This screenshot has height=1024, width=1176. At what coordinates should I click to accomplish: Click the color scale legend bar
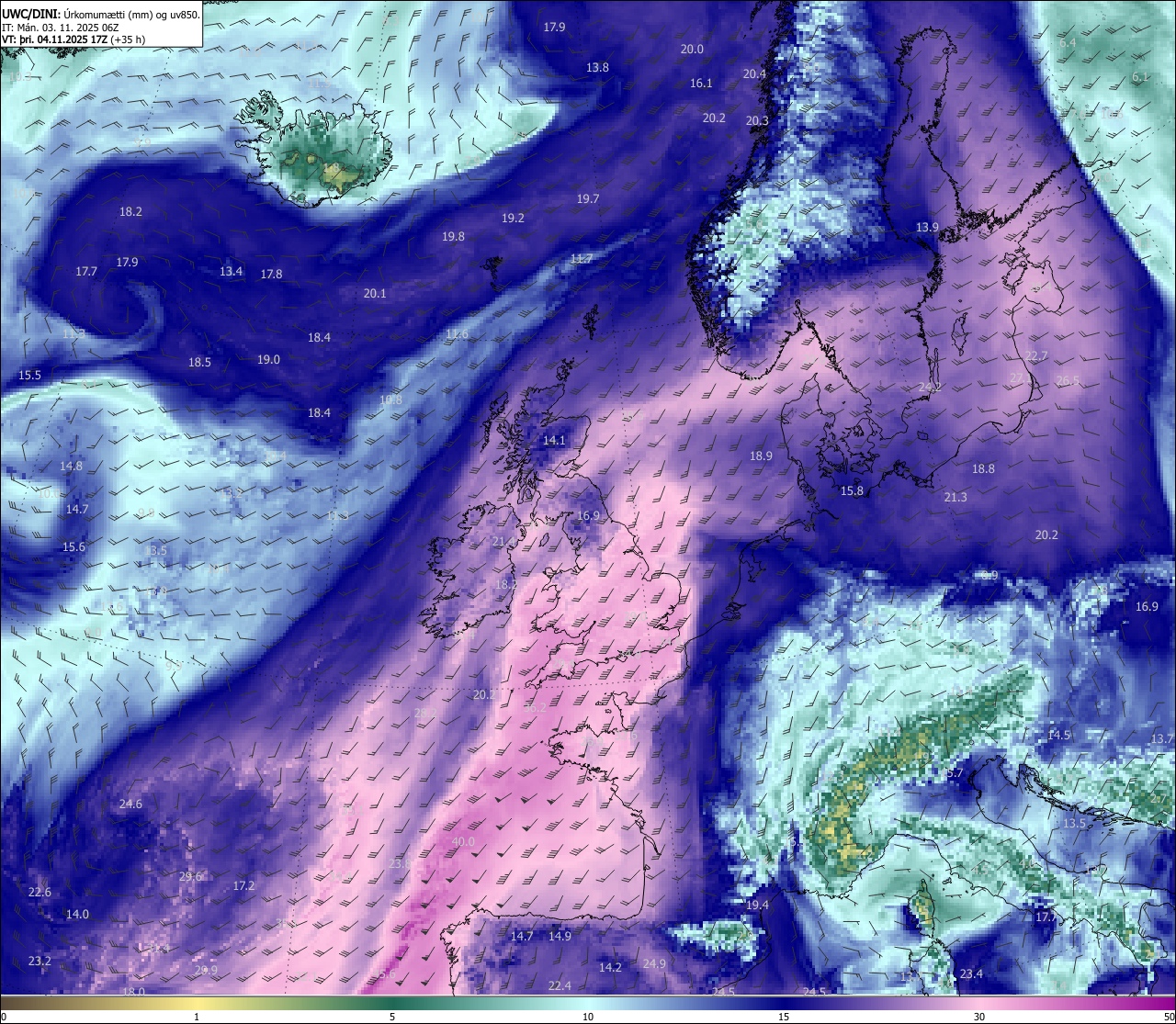pyautogui.click(x=588, y=1003)
